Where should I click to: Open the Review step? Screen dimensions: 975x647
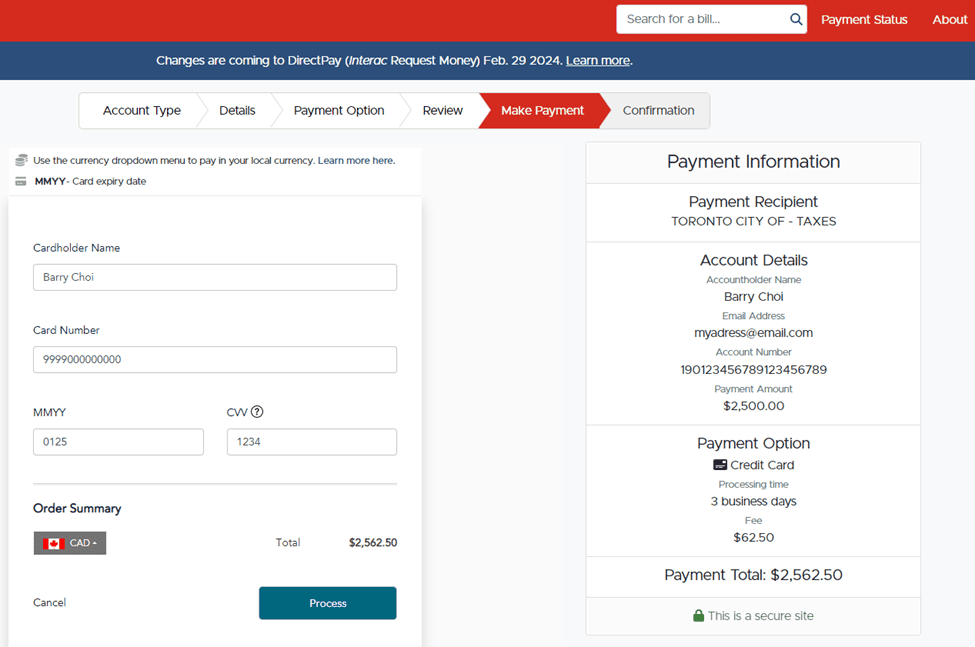(442, 111)
